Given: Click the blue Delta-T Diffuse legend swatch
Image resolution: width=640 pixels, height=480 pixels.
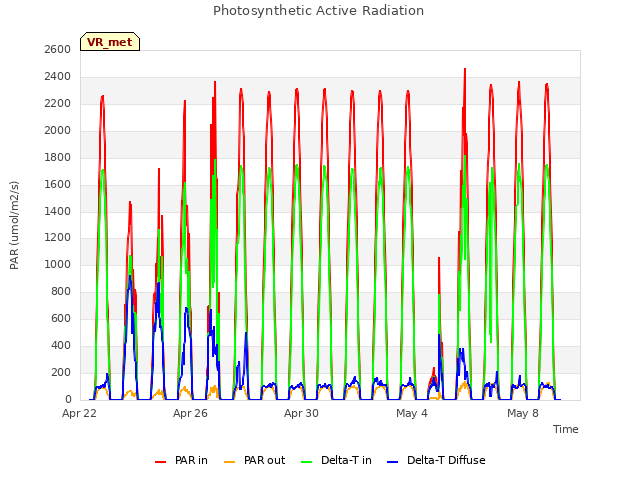Looking at the screenshot, I should (392, 462).
